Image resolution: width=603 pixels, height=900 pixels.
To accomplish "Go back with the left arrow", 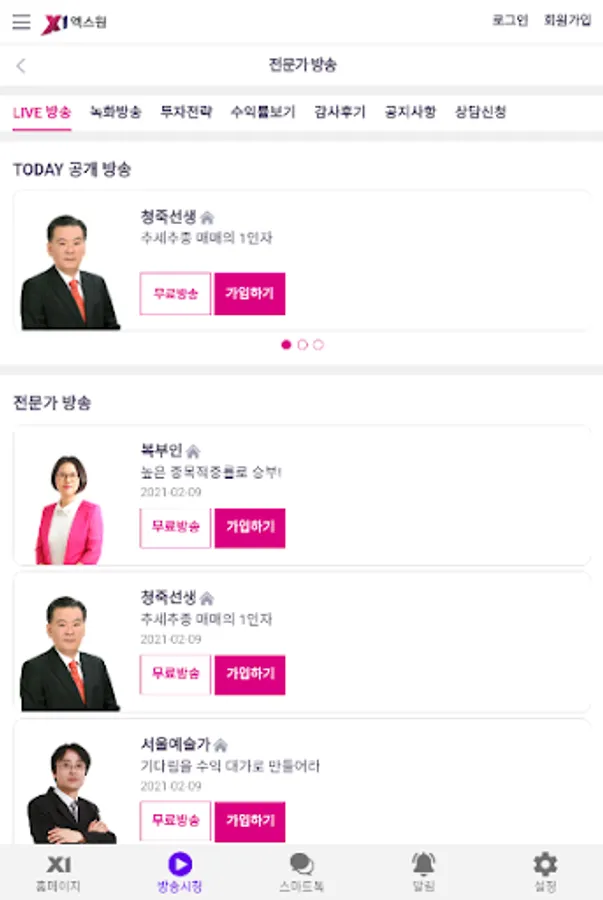I will (21, 66).
